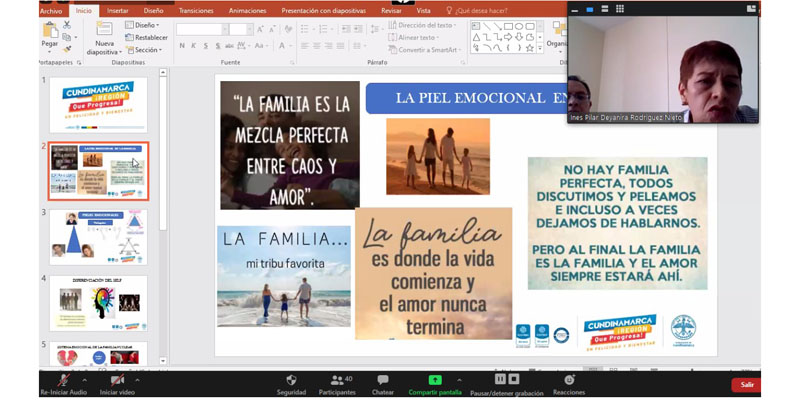This screenshot has width=800, height=400.
Task: Open the Chatear chat icon
Action: click(x=383, y=380)
